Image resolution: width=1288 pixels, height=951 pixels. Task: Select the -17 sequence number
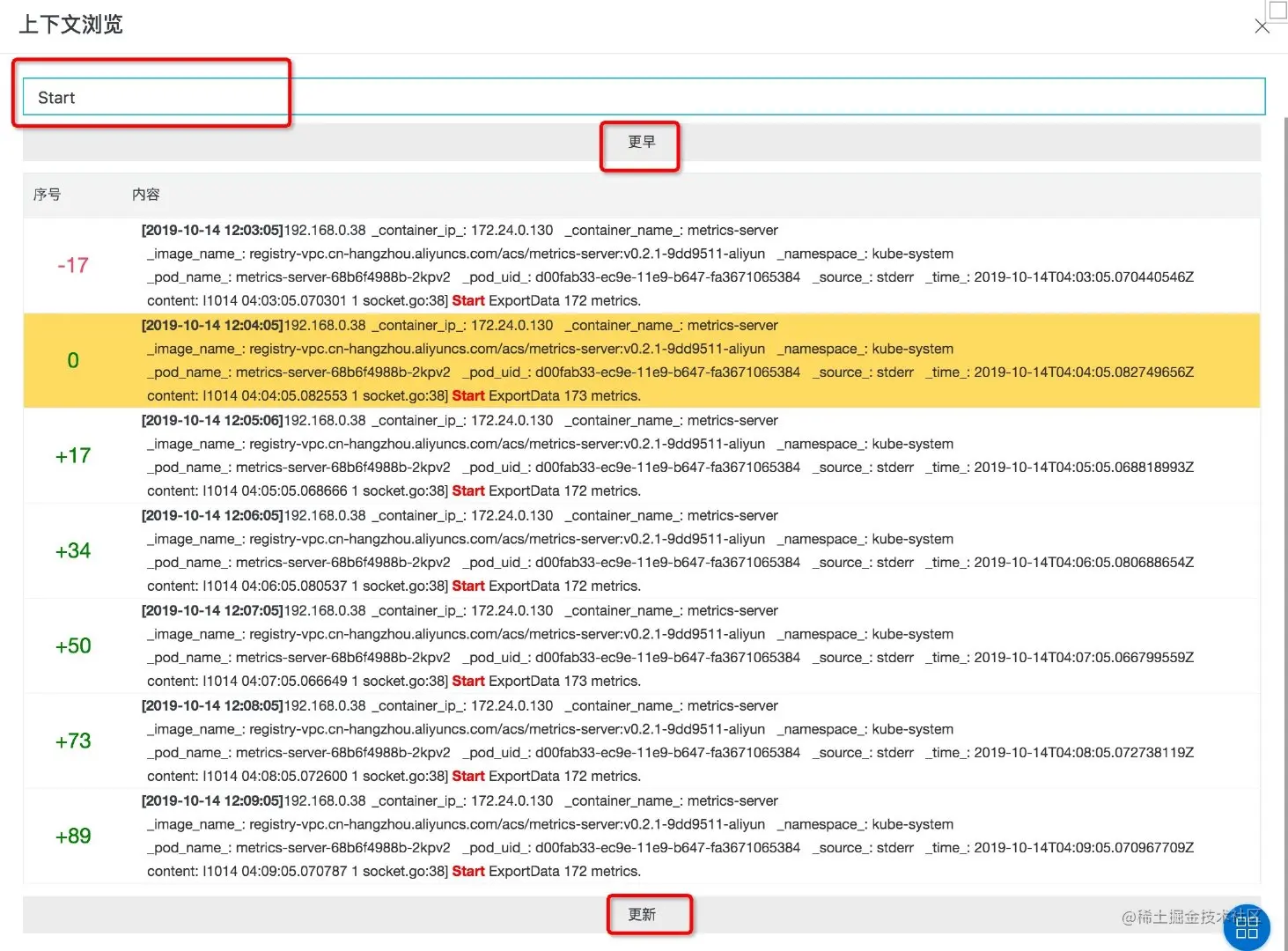coord(73,265)
